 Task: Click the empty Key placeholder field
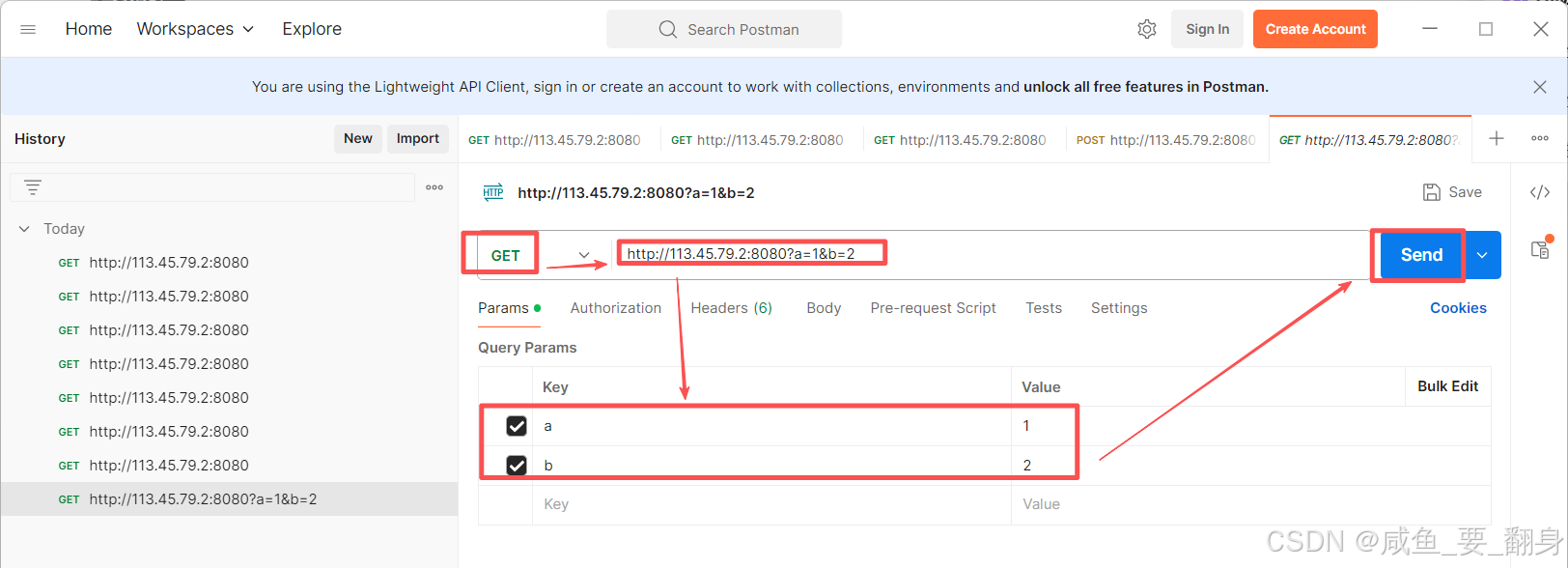pos(771,504)
